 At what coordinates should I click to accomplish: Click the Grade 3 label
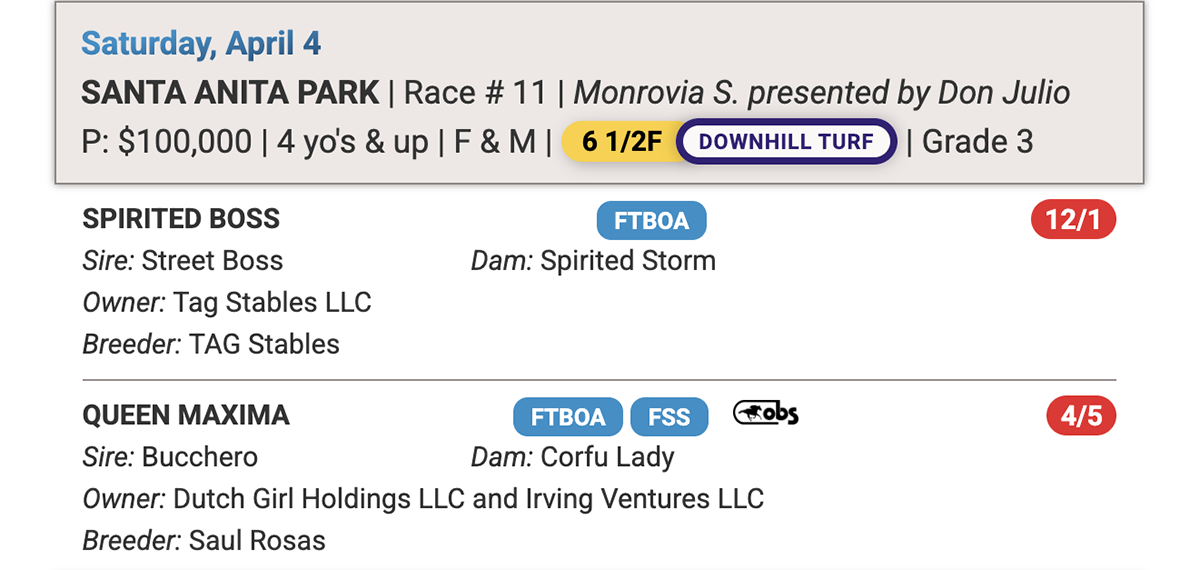[977, 142]
